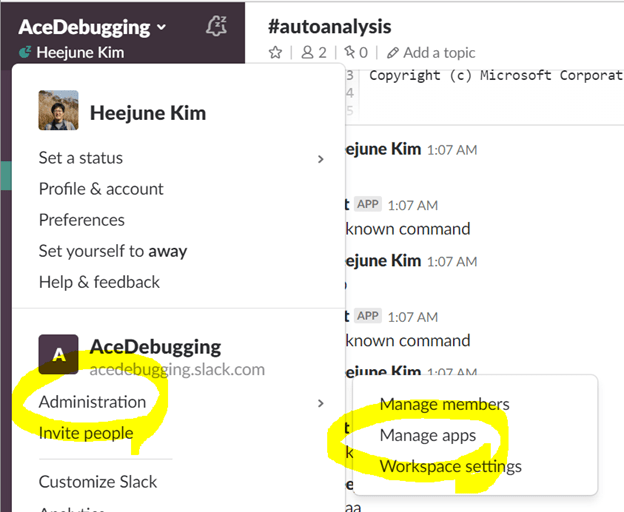Select Customize Slack
The width and height of the screenshot is (624, 512).
[x=98, y=482]
